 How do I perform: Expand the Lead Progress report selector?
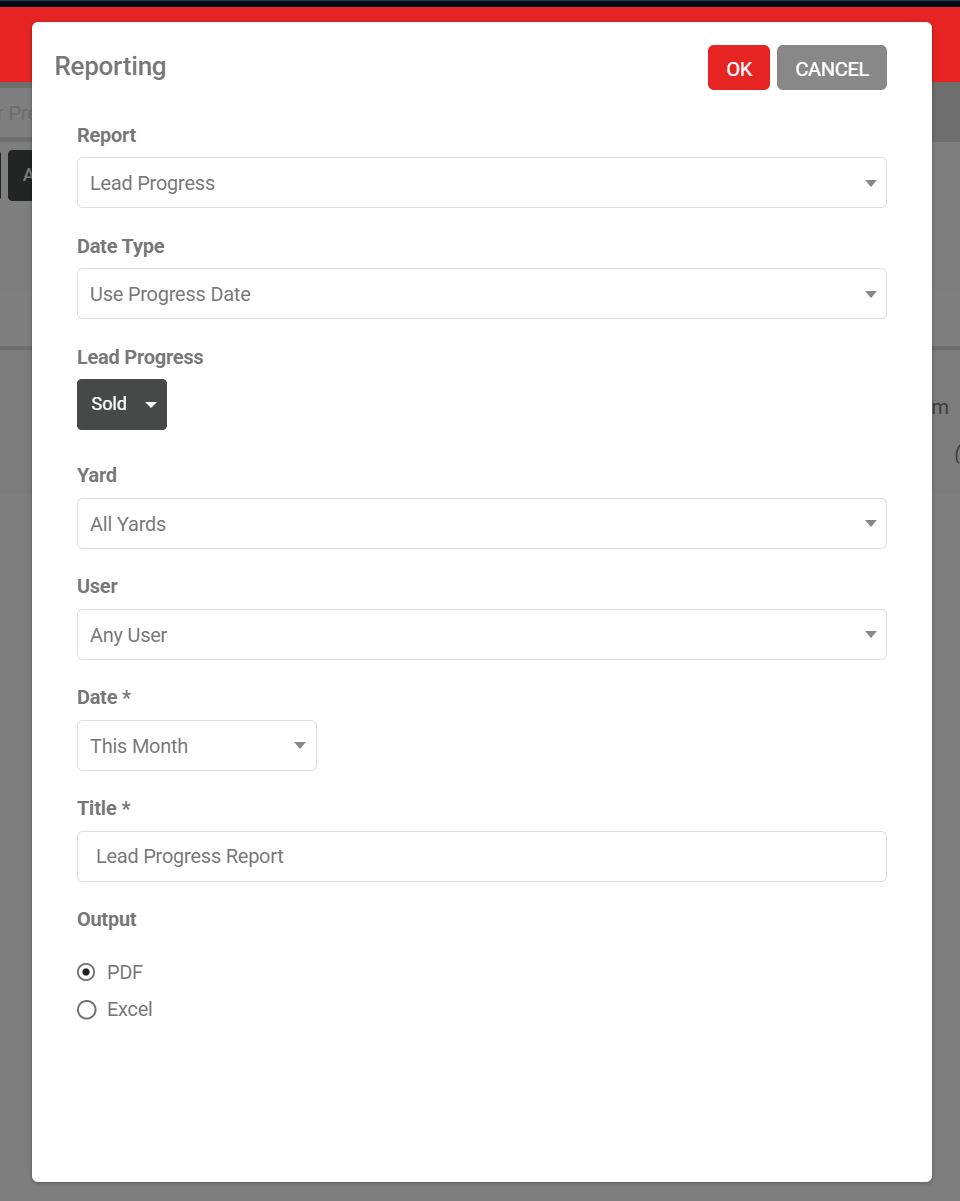coord(482,182)
